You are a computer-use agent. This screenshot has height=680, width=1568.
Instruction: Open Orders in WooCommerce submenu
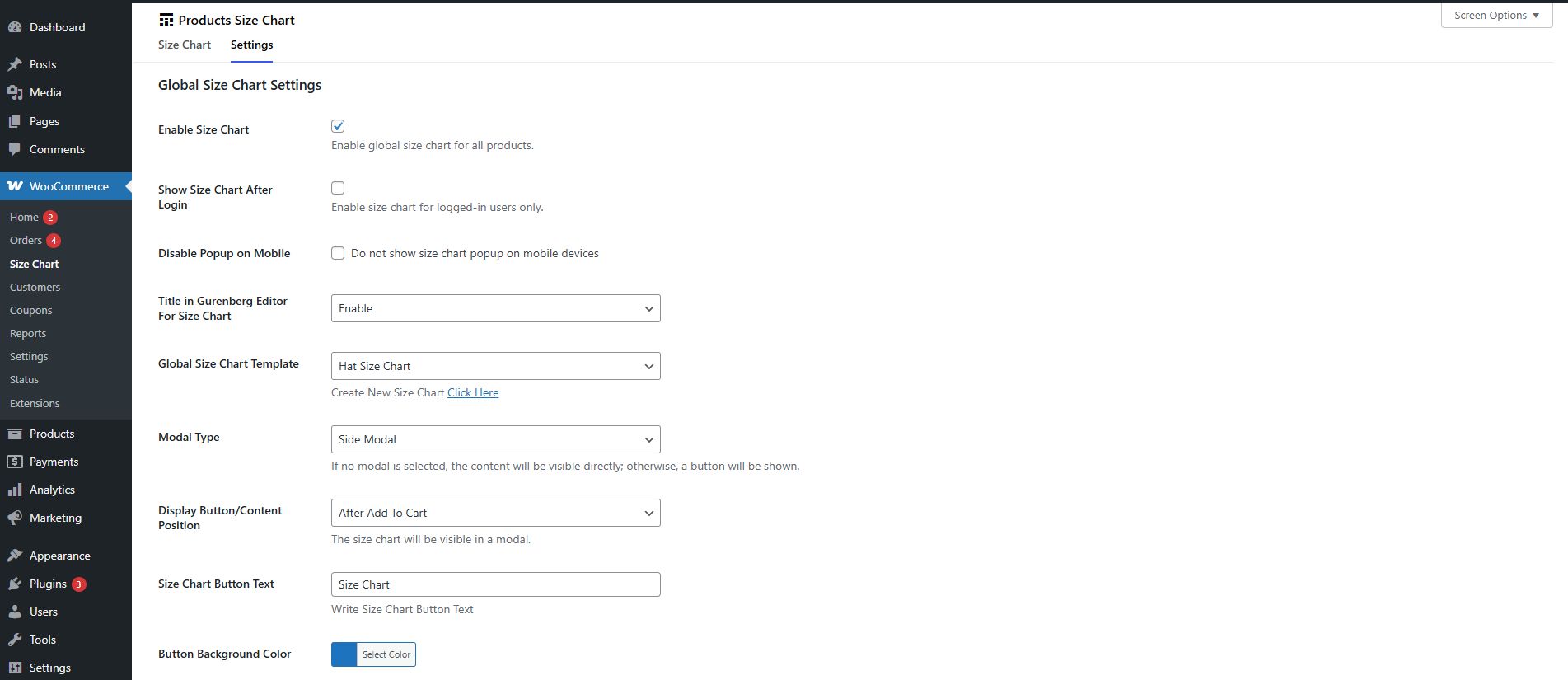point(26,241)
